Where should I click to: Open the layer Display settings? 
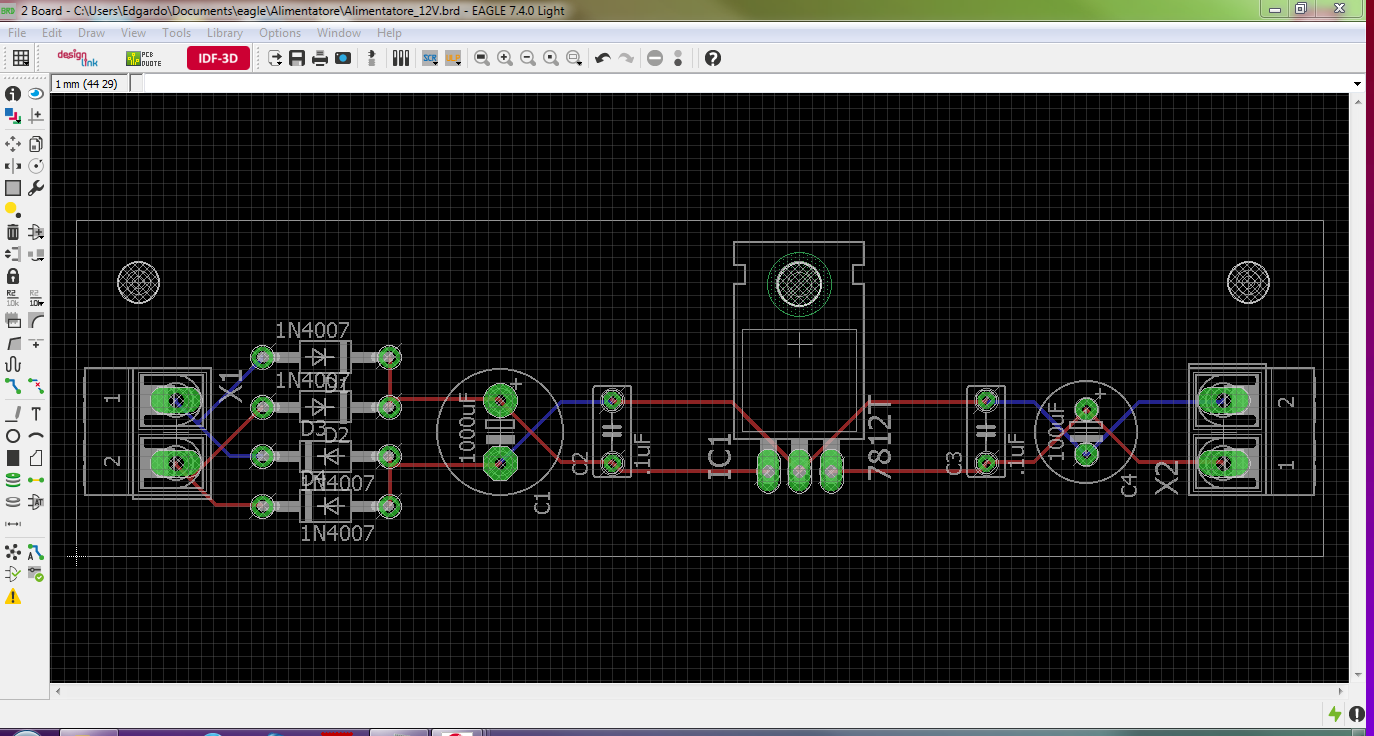pyautogui.click(x=13, y=115)
